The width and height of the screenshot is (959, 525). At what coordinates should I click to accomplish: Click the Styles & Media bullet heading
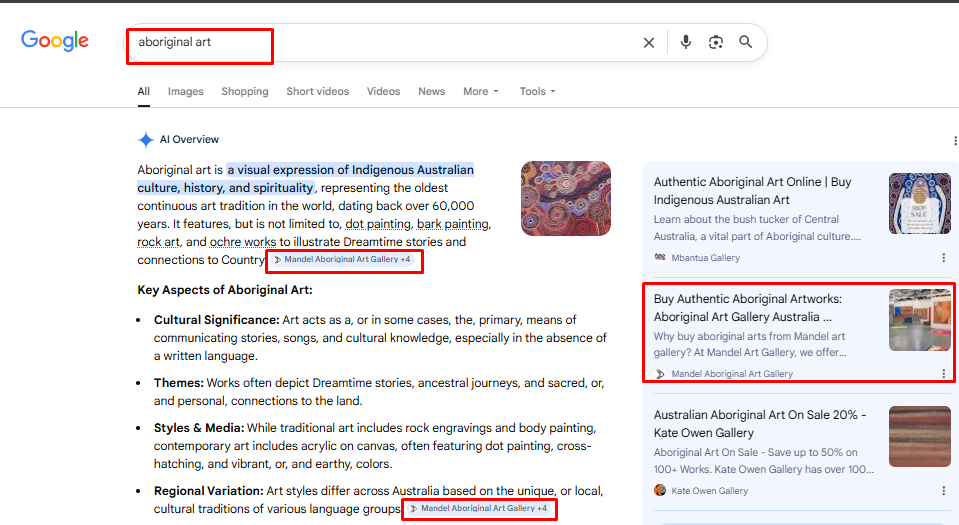point(199,428)
